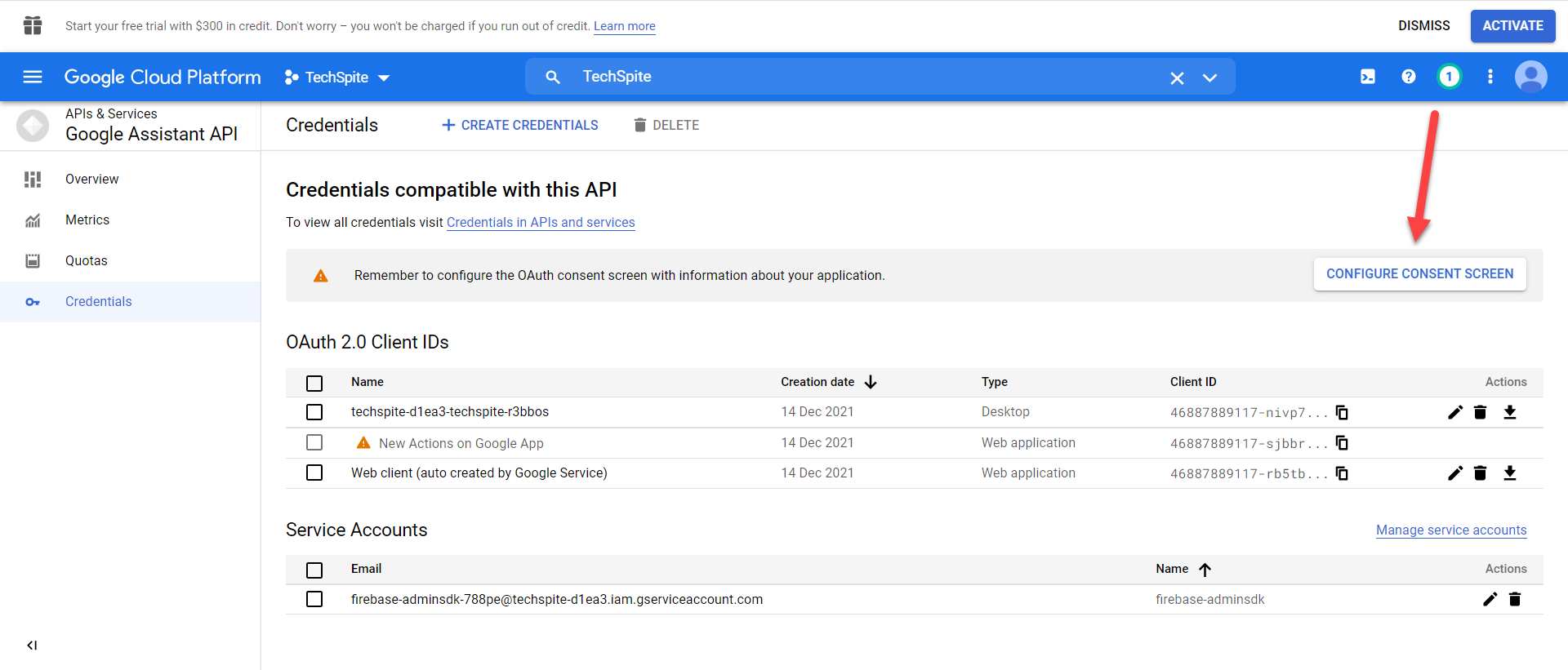
Task: Go to Metrics in the sidebar
Action: pyautogui.click(x=87, y=220)
